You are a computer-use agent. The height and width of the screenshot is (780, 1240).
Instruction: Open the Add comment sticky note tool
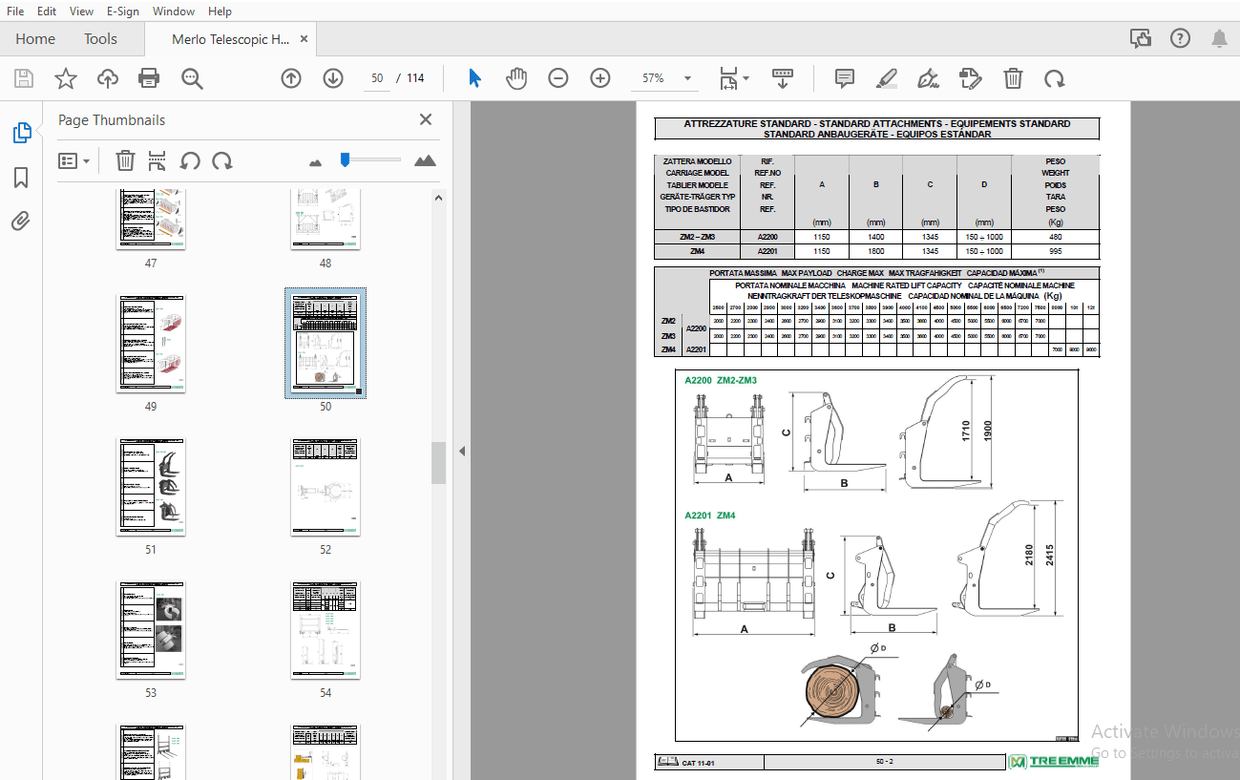844,78
